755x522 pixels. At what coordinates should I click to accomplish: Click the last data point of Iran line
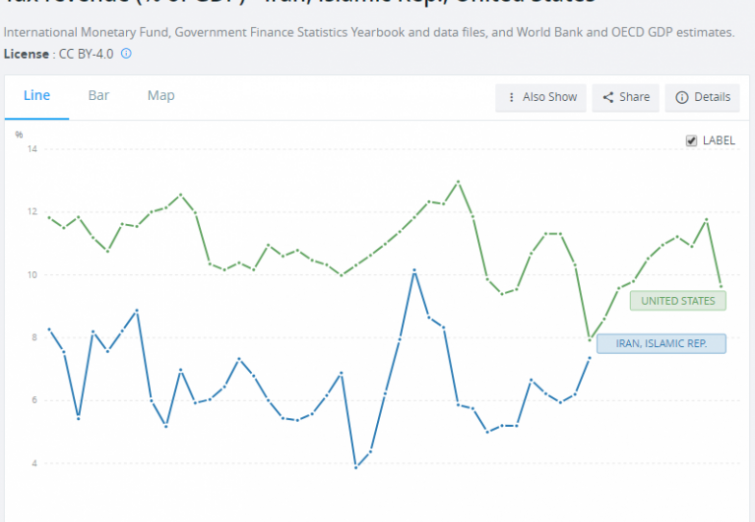[590, 357]
